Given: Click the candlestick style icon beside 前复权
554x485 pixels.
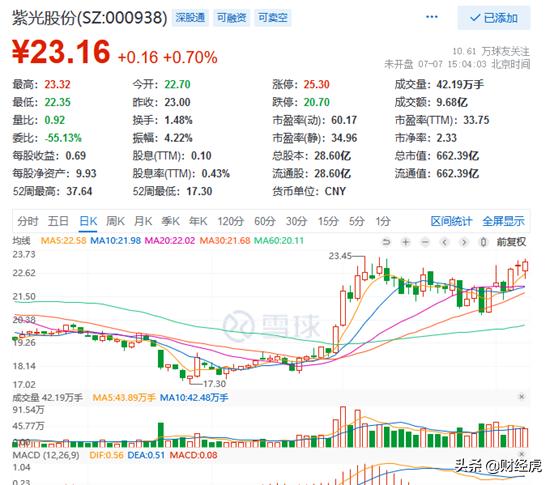Looking at the screenshot, I should 483,242.
